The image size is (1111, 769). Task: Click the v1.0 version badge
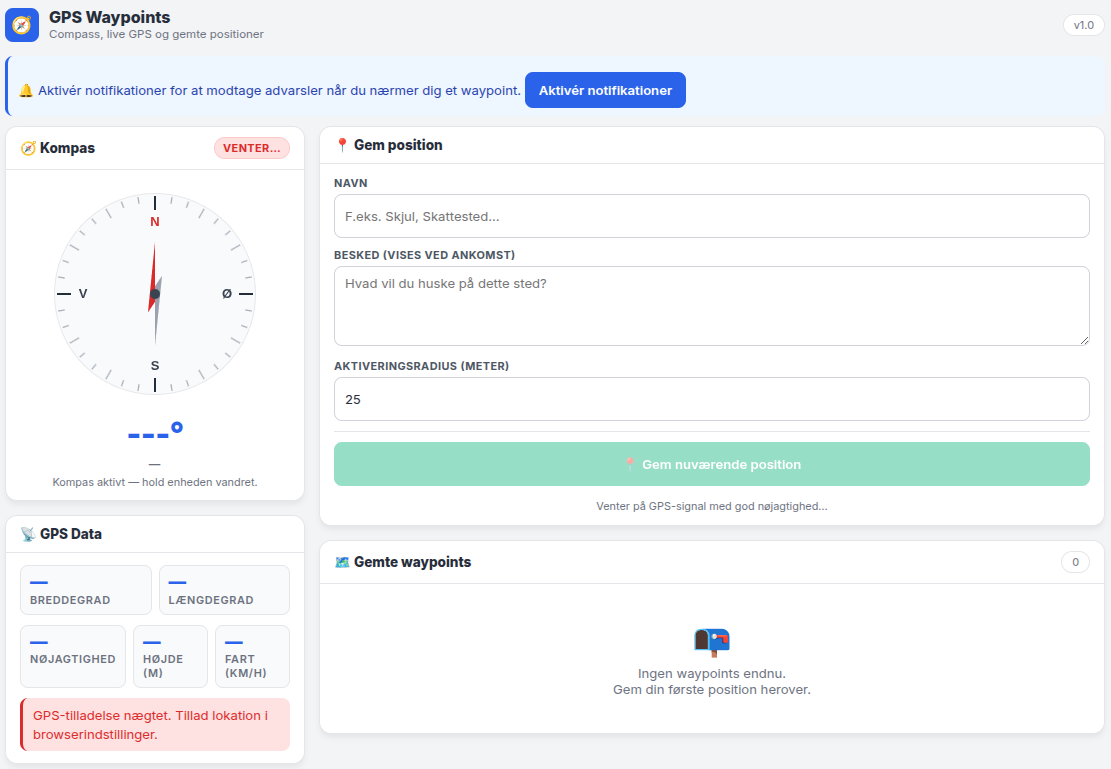click(1083, 25)
